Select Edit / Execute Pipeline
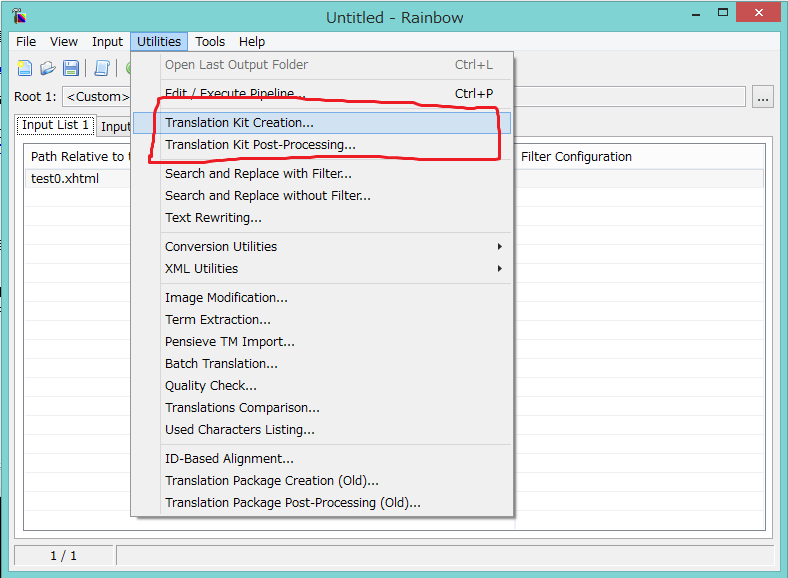 coord(322,93)
